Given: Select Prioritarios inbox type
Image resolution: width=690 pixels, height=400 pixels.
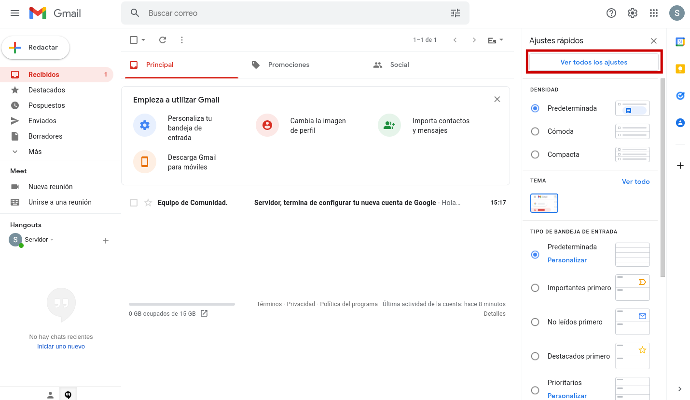Looking at the screenshot, I should [535, 390].
